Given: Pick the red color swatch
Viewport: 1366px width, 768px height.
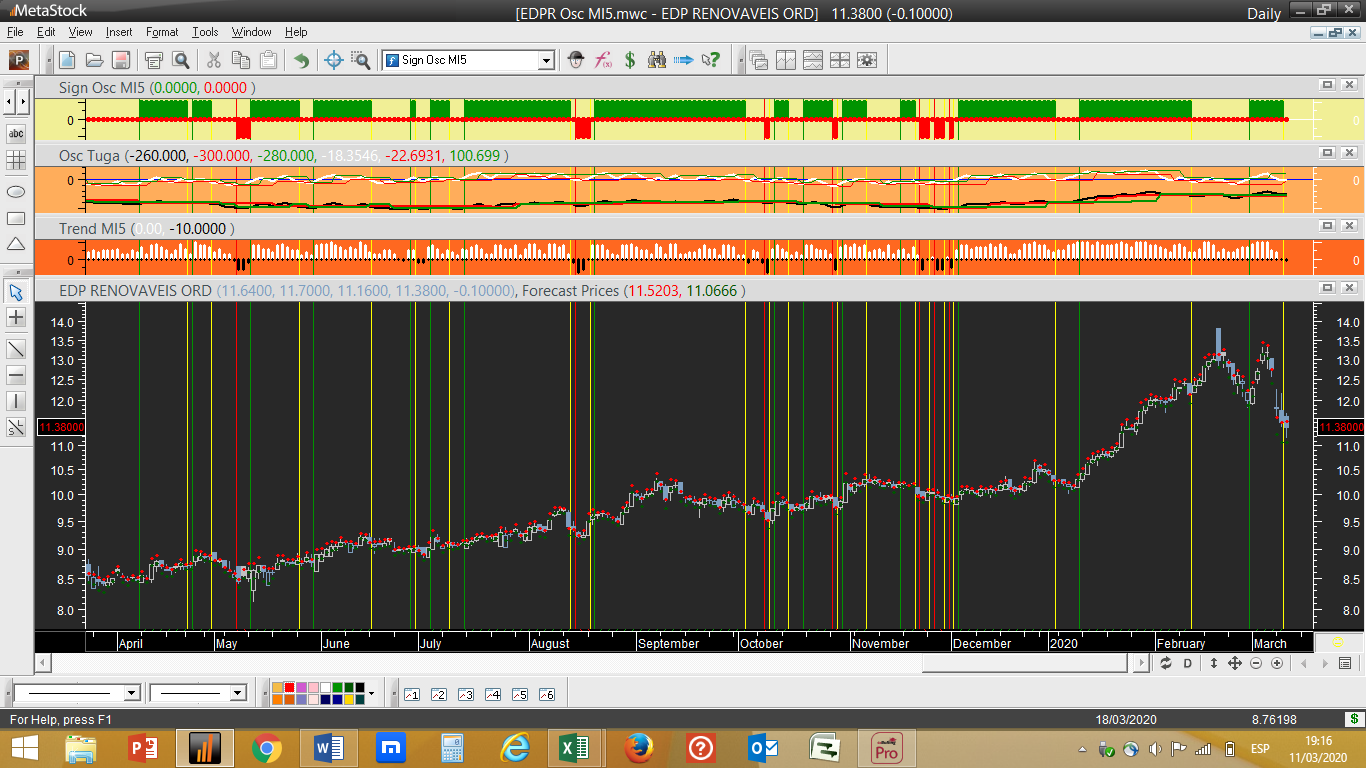Looking at the screenshot, I should pos(290,688).
